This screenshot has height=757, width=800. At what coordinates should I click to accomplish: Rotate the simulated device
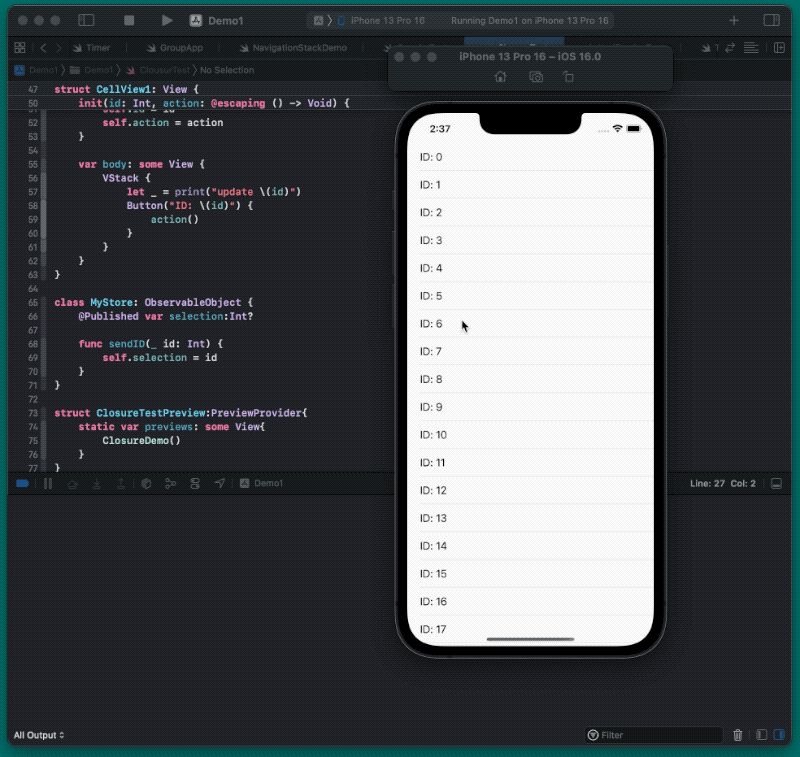point(567,76)
